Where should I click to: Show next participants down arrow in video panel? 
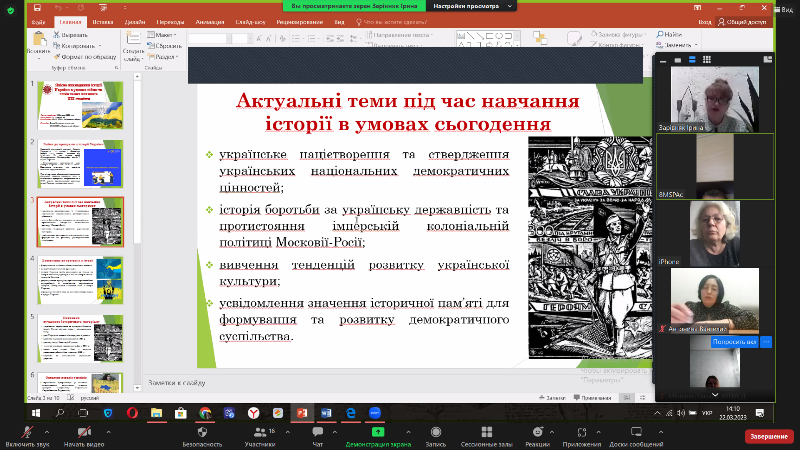tap(715, 395)
